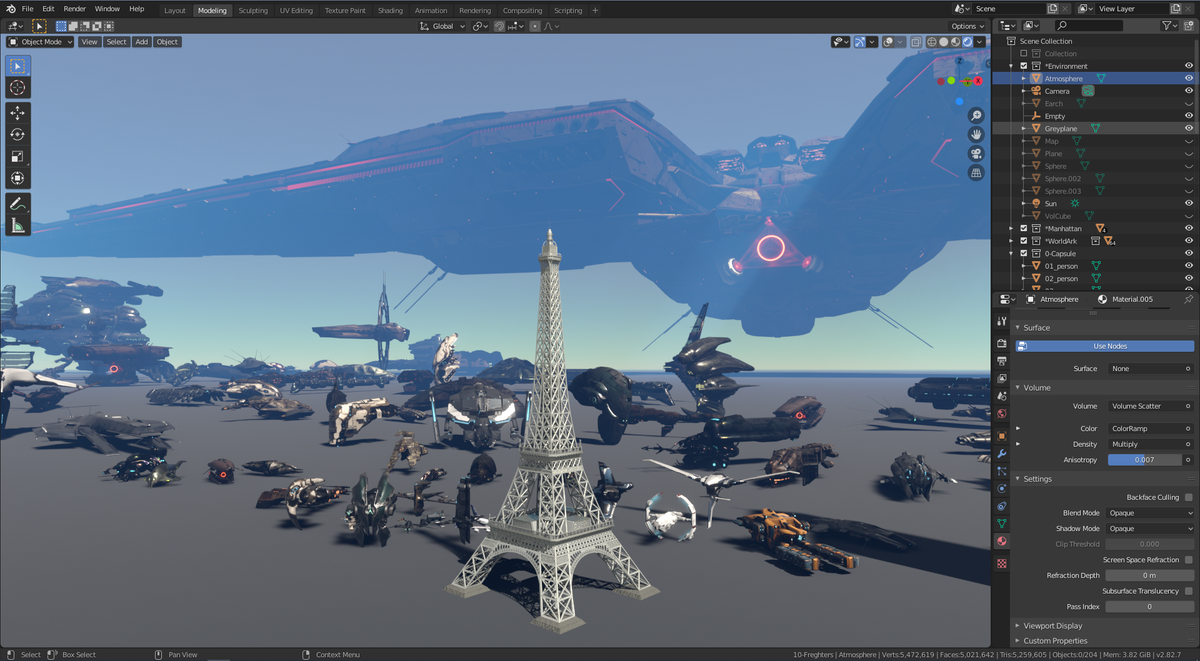Choose the Transform tool

coord(17,179)
